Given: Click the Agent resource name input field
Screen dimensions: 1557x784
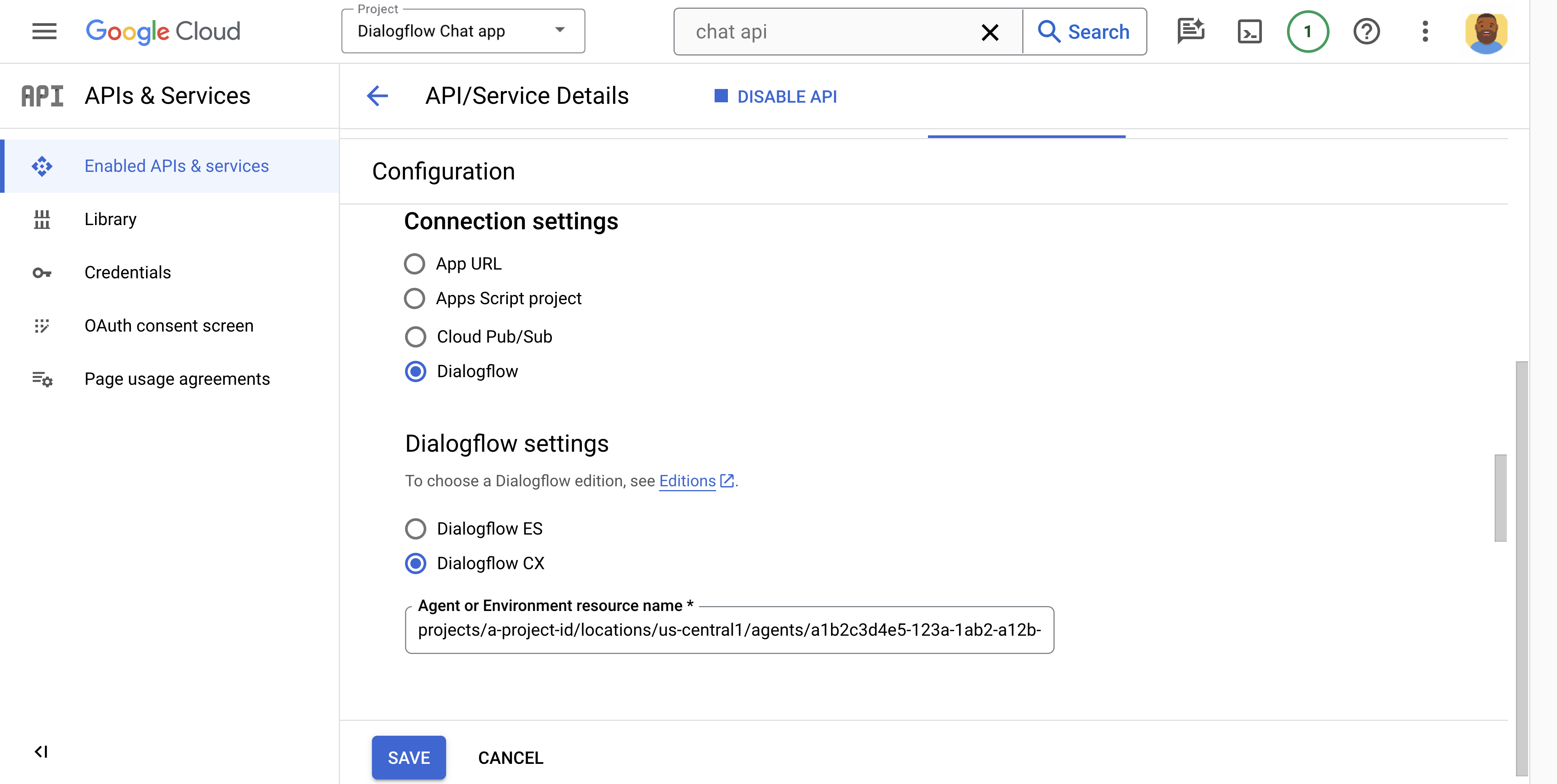Looking at the screenshot, I should click(730, 630).
